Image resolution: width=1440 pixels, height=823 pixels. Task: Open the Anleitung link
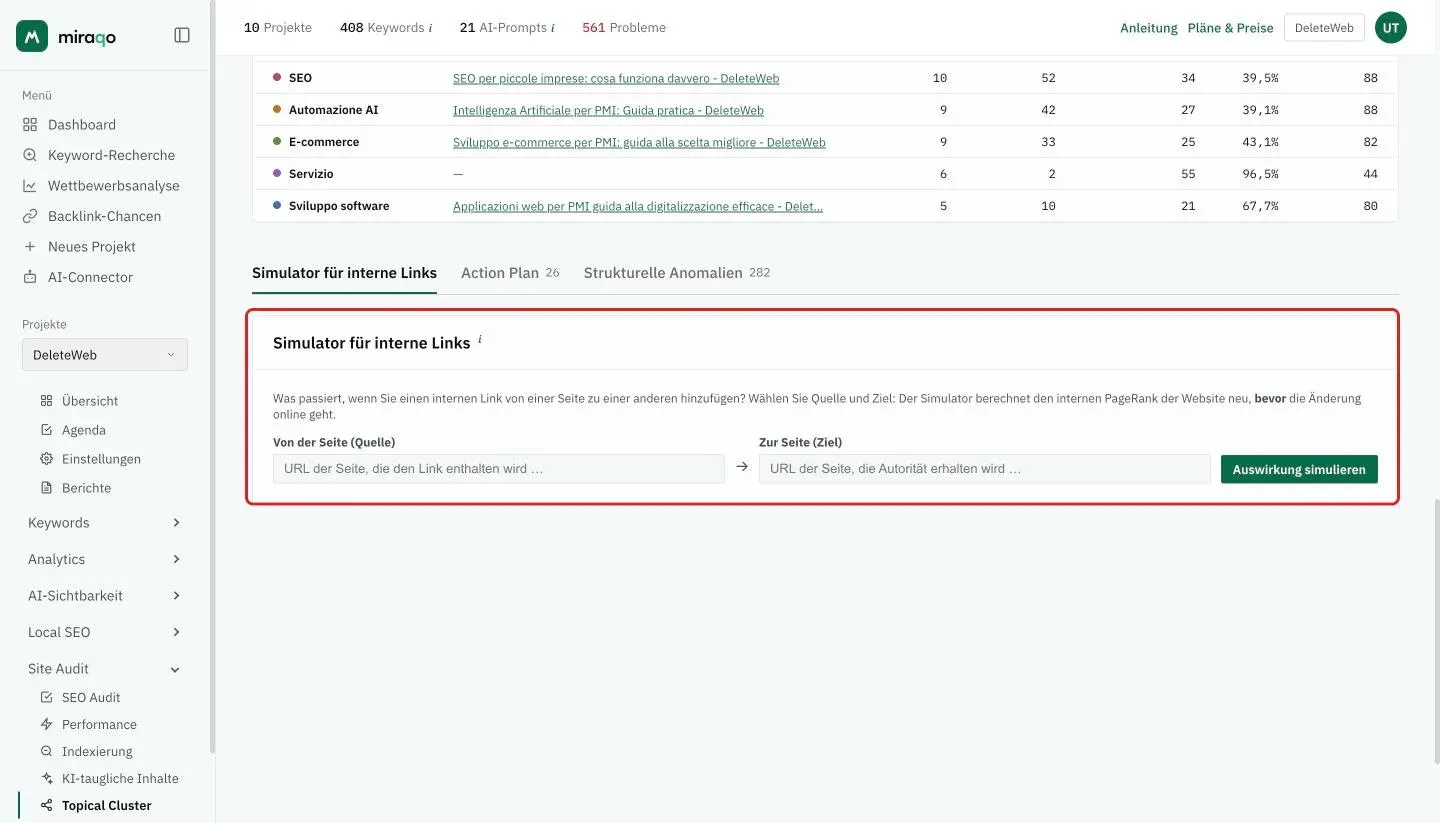(1149, 28)
